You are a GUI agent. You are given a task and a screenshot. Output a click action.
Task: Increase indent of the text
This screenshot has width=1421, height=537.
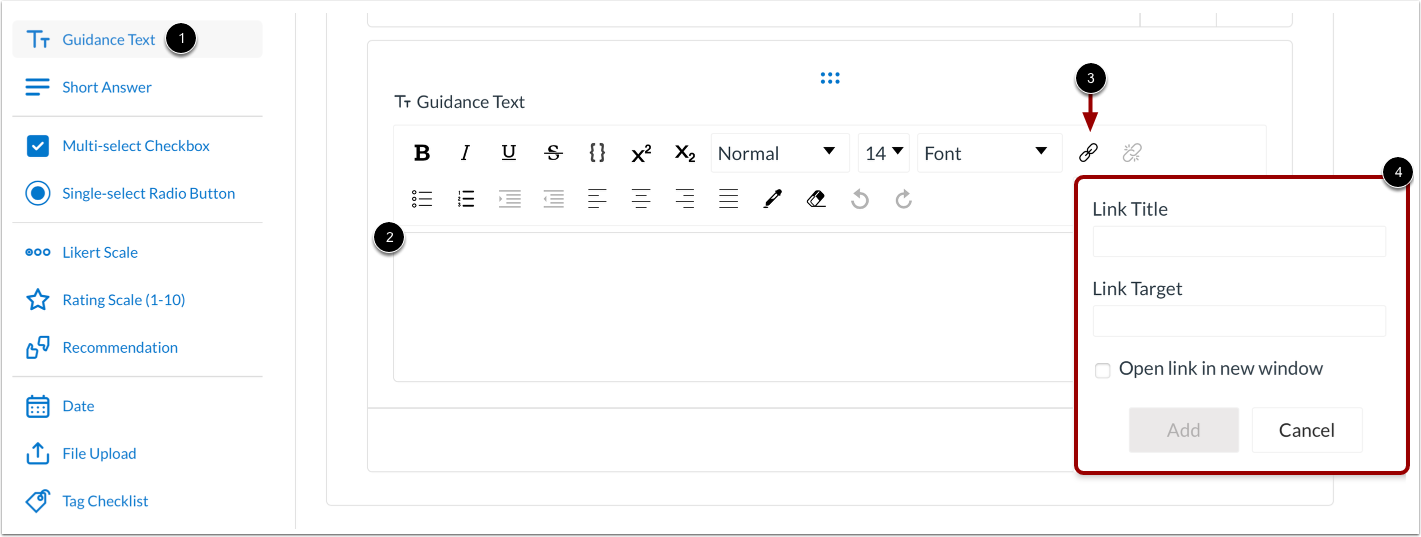click(x=510, y=199)
